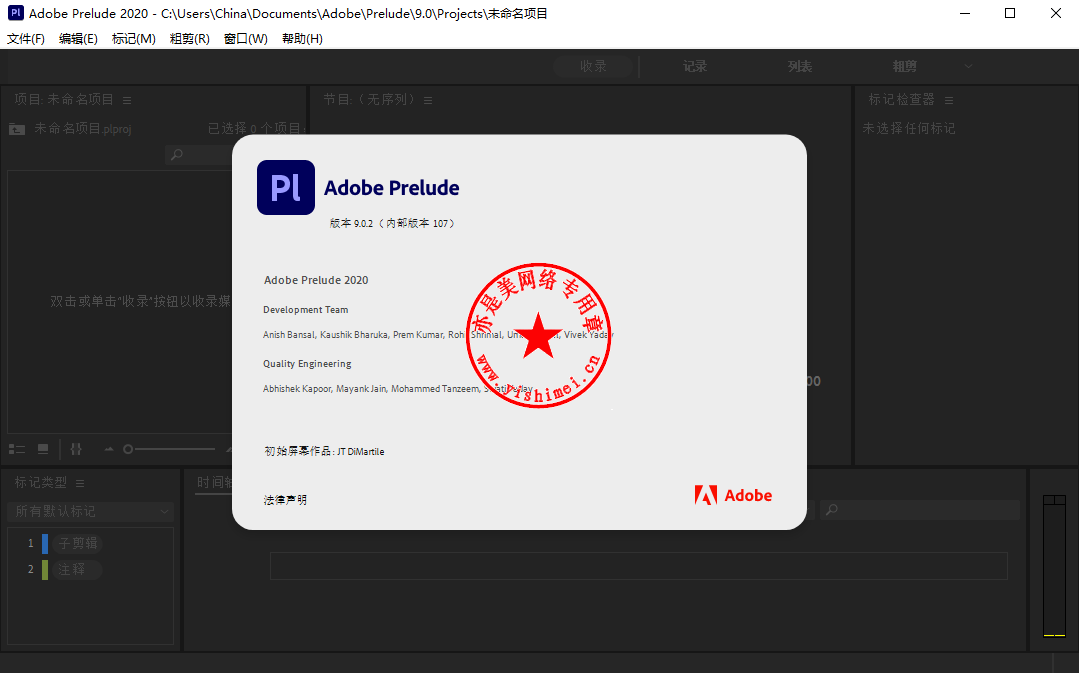Click the green color swatch for 注释
The width and height of the screenshot is (1079, 673).
[45, 570]
